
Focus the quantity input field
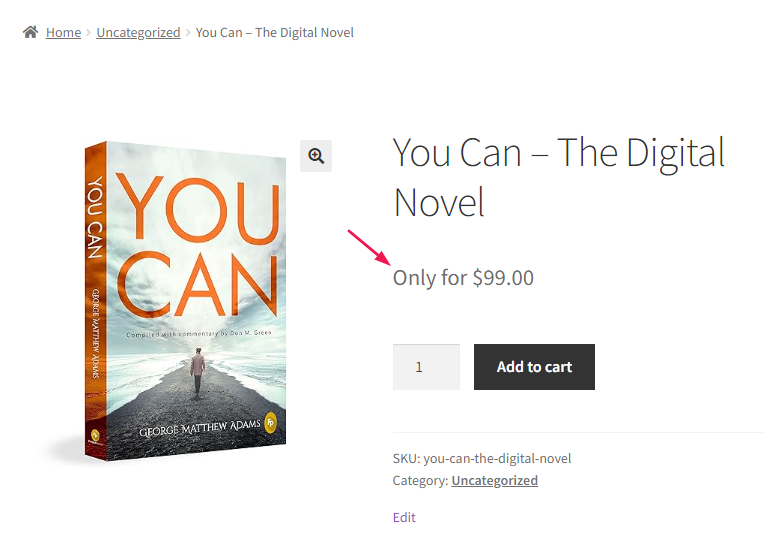426,367
